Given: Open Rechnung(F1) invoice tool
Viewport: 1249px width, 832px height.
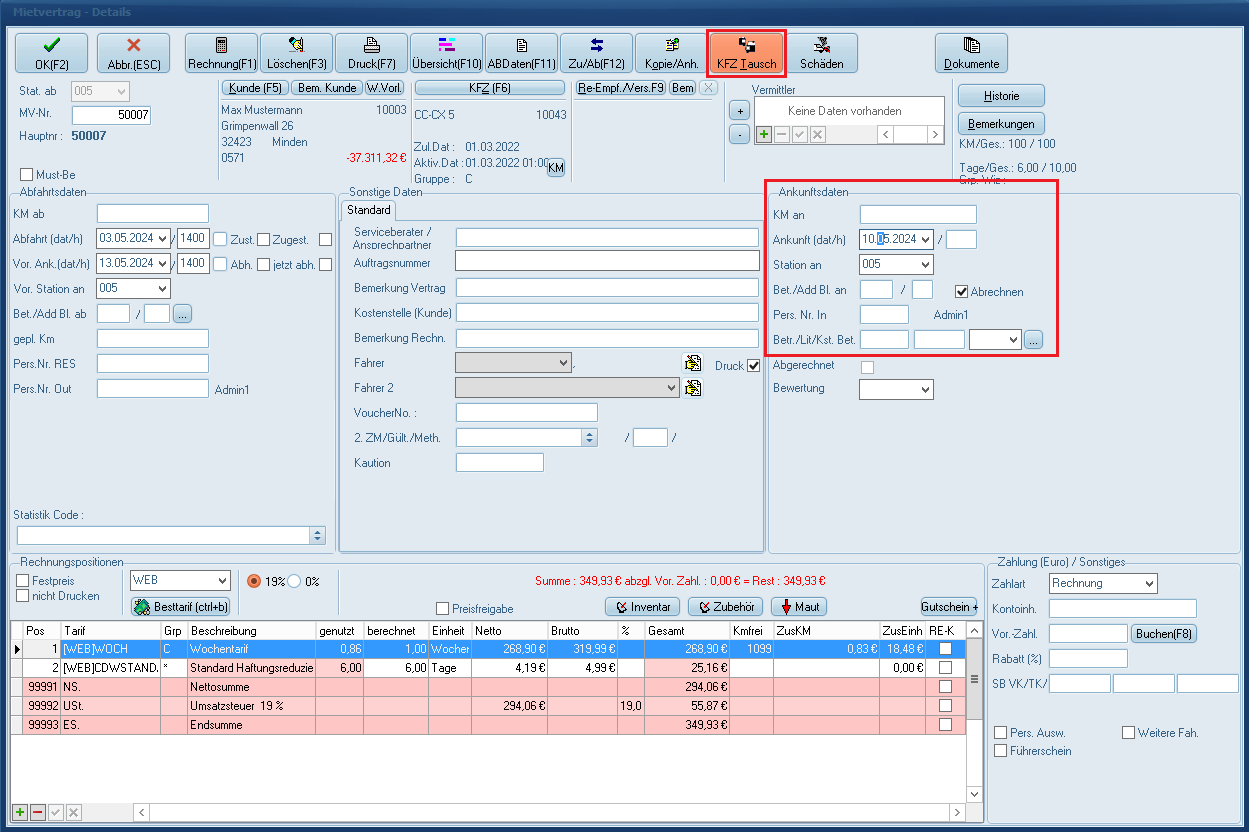Looking at the screenshot, I should coord(222,53).
